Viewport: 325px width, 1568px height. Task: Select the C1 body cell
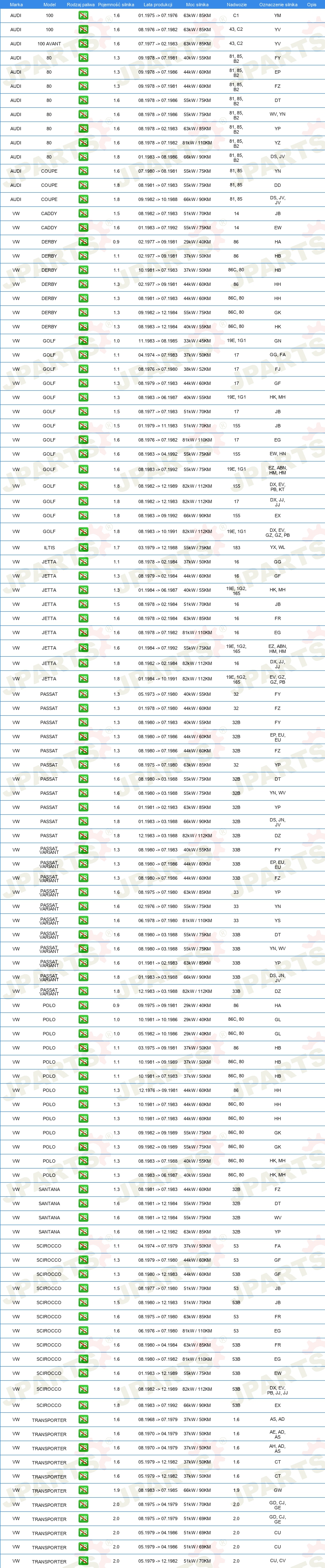click(236, 15)
